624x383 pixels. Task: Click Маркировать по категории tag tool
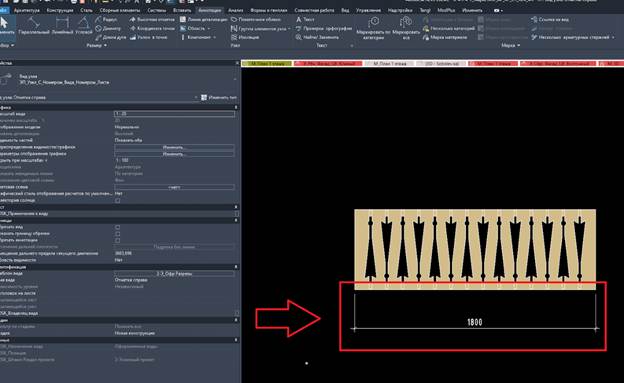(373, 28)
